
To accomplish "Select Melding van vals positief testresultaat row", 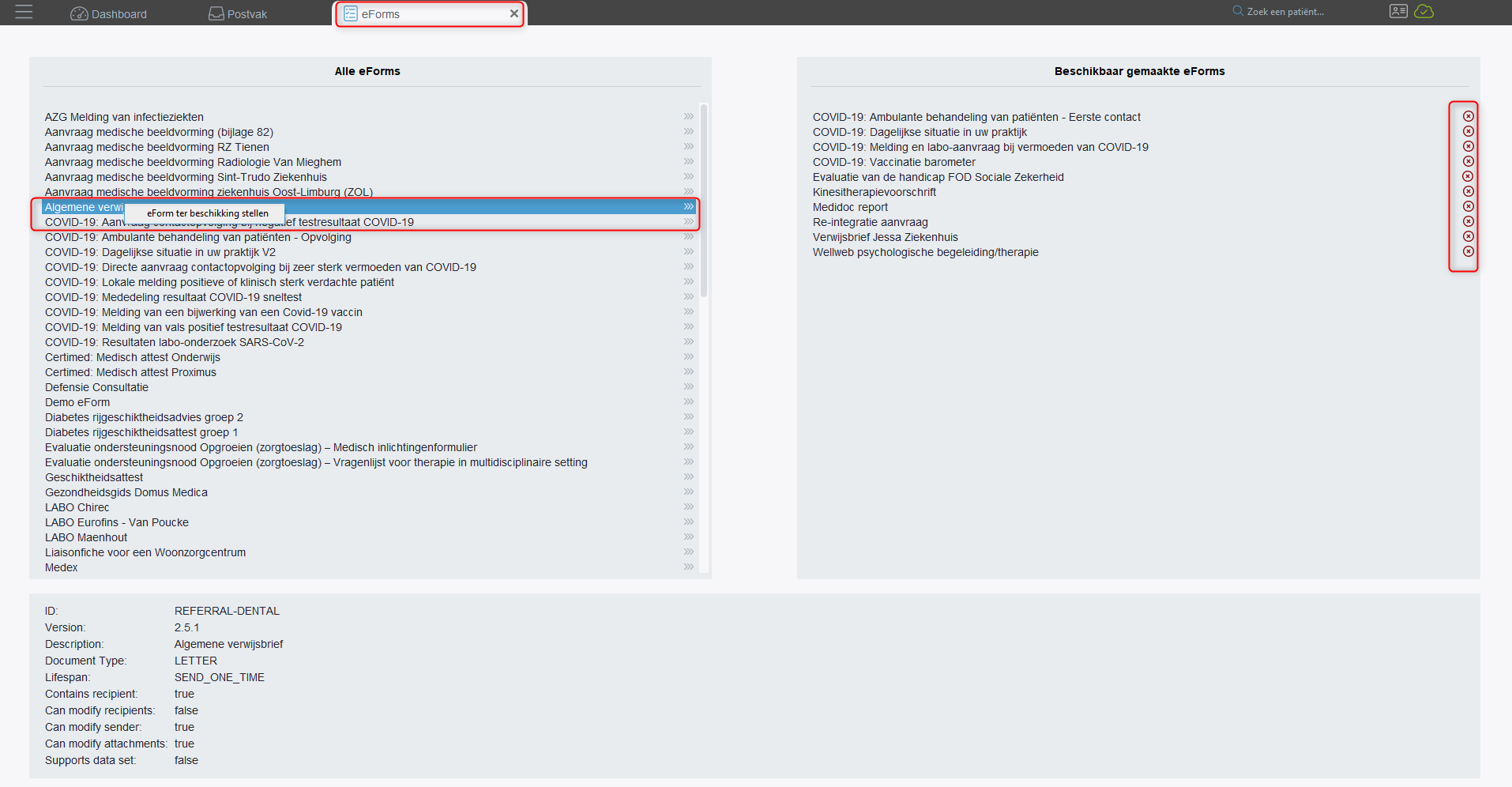I will click(x=370, y=327).
